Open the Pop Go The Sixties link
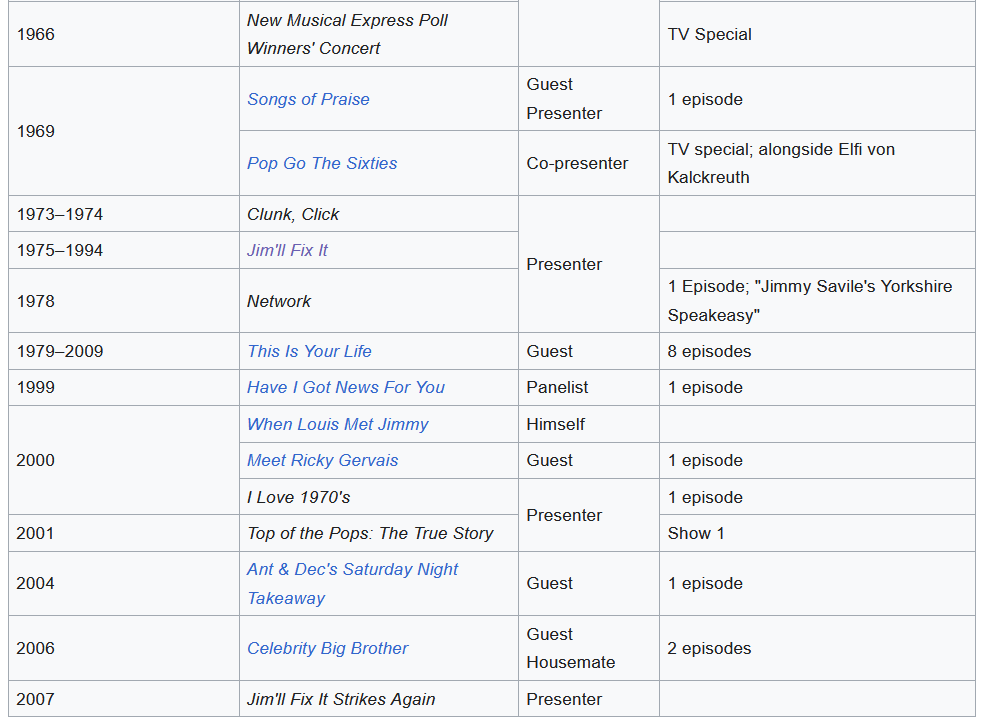Screen dimensions: 983x717 point(322,163)
